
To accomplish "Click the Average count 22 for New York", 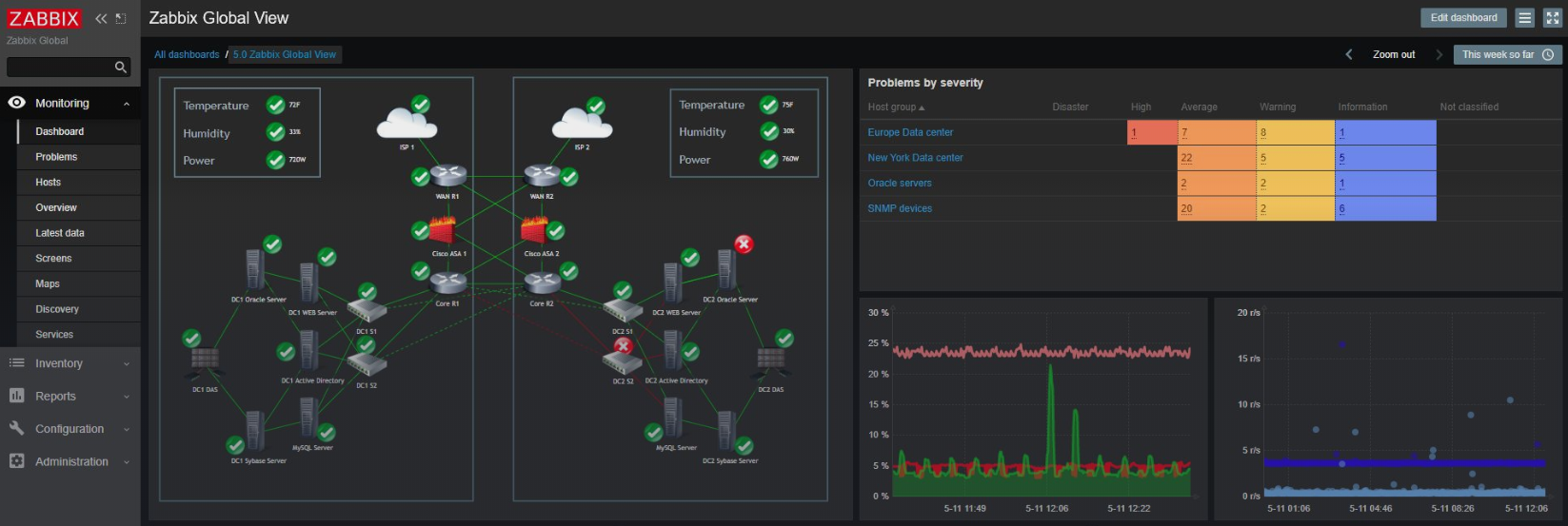I will [1186, 158].
